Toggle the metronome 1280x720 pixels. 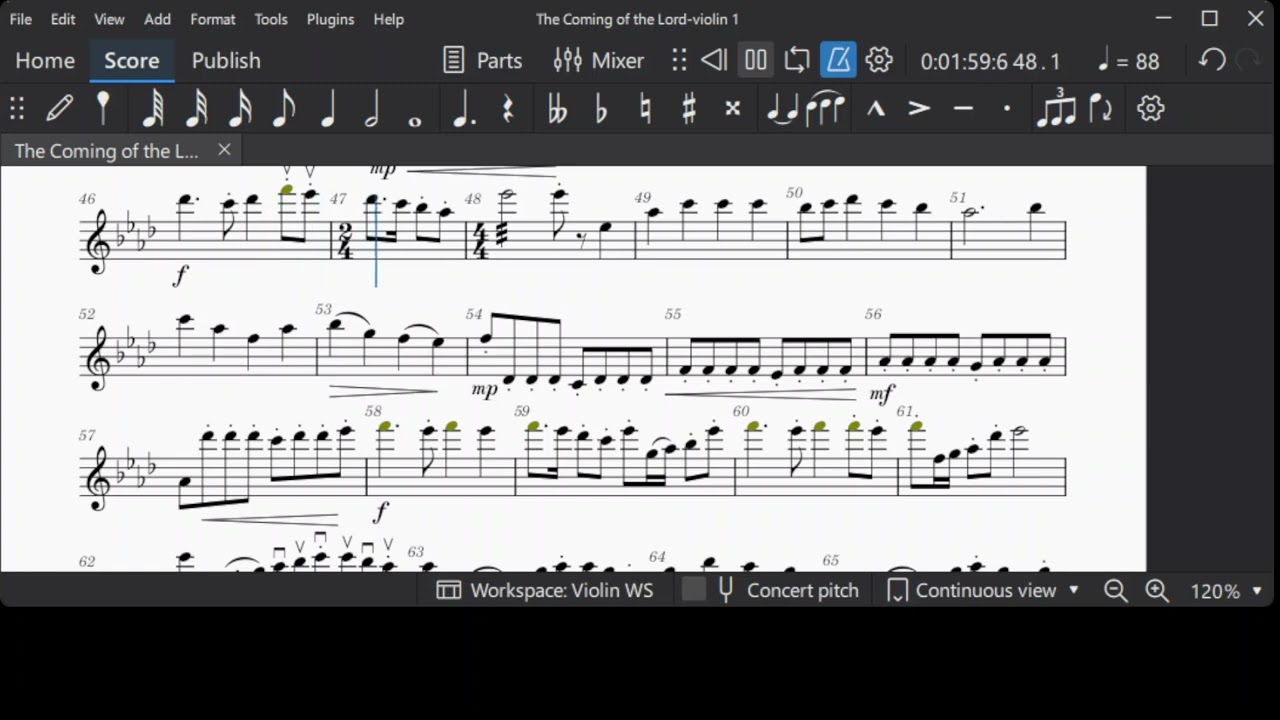point(838,60)
